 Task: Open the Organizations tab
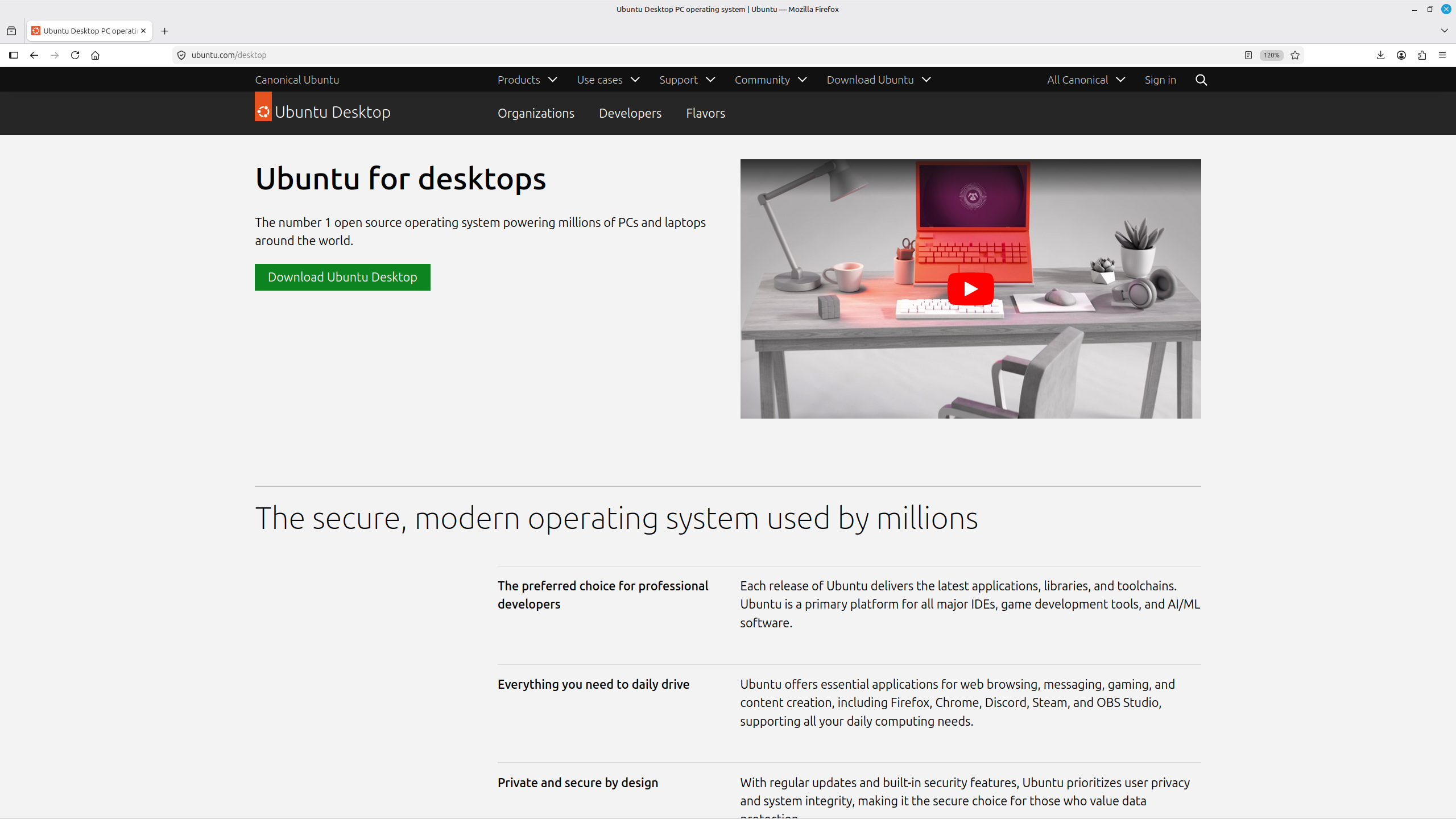point(536,113)
